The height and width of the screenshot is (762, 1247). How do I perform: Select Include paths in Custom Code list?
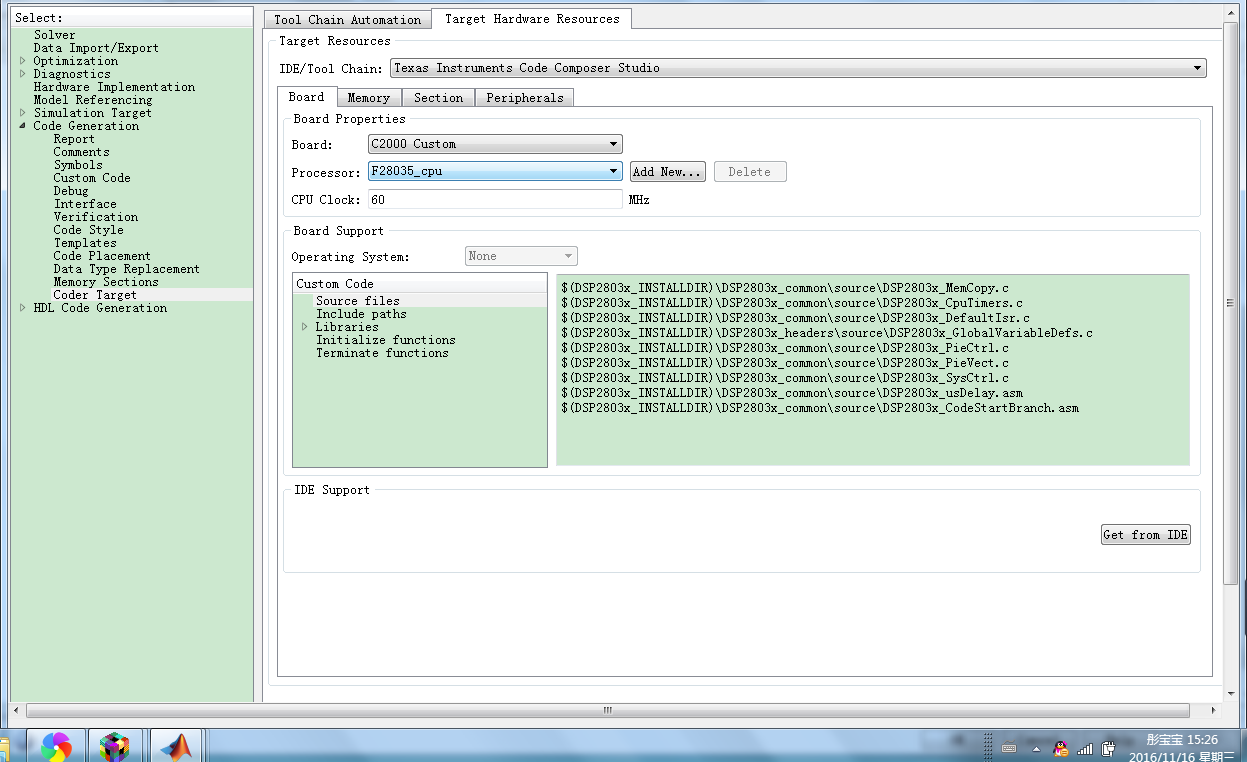[x=361, y=314]
